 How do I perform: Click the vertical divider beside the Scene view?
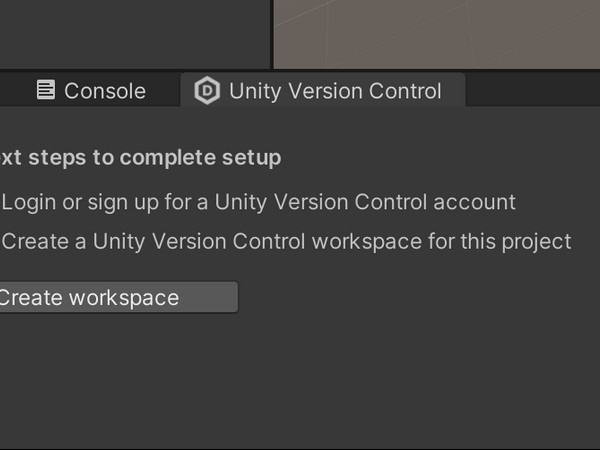(271, 32)
